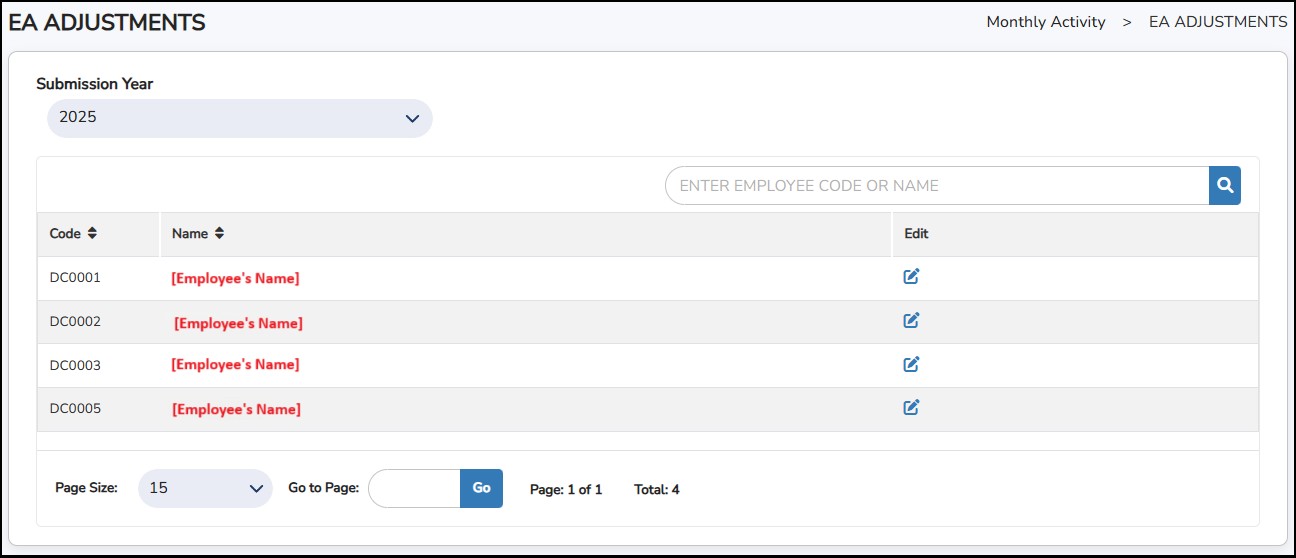The width and height of the screenshot is (1296, 558).
Task: Edit the DC0003 employee record
Action: pos(911,365)
